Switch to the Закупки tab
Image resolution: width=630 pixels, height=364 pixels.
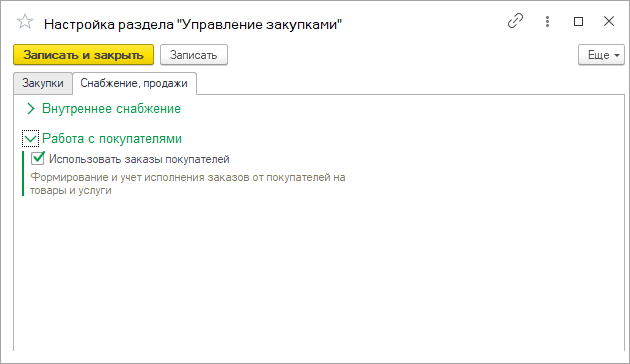point(43,83)
